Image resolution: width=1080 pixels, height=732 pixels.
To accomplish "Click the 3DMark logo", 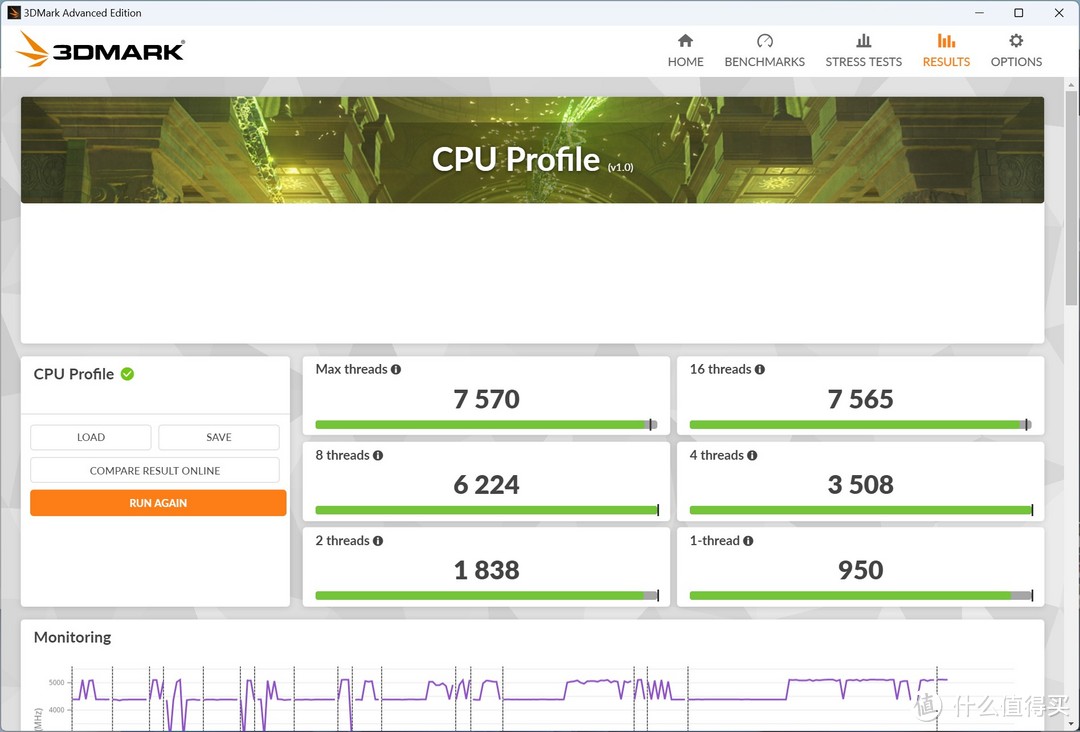I will (101, 50).
